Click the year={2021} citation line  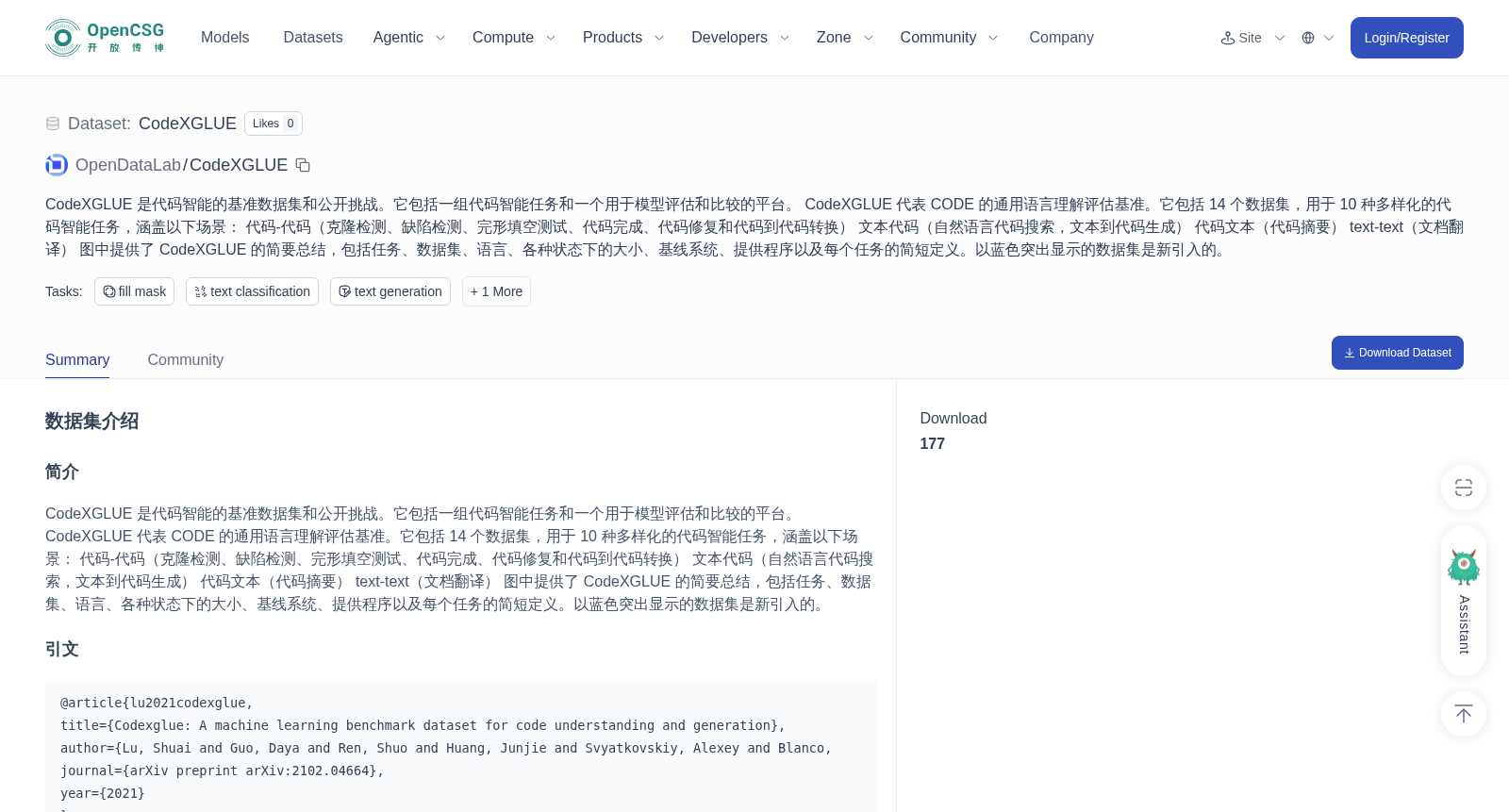tap(103, 793)
